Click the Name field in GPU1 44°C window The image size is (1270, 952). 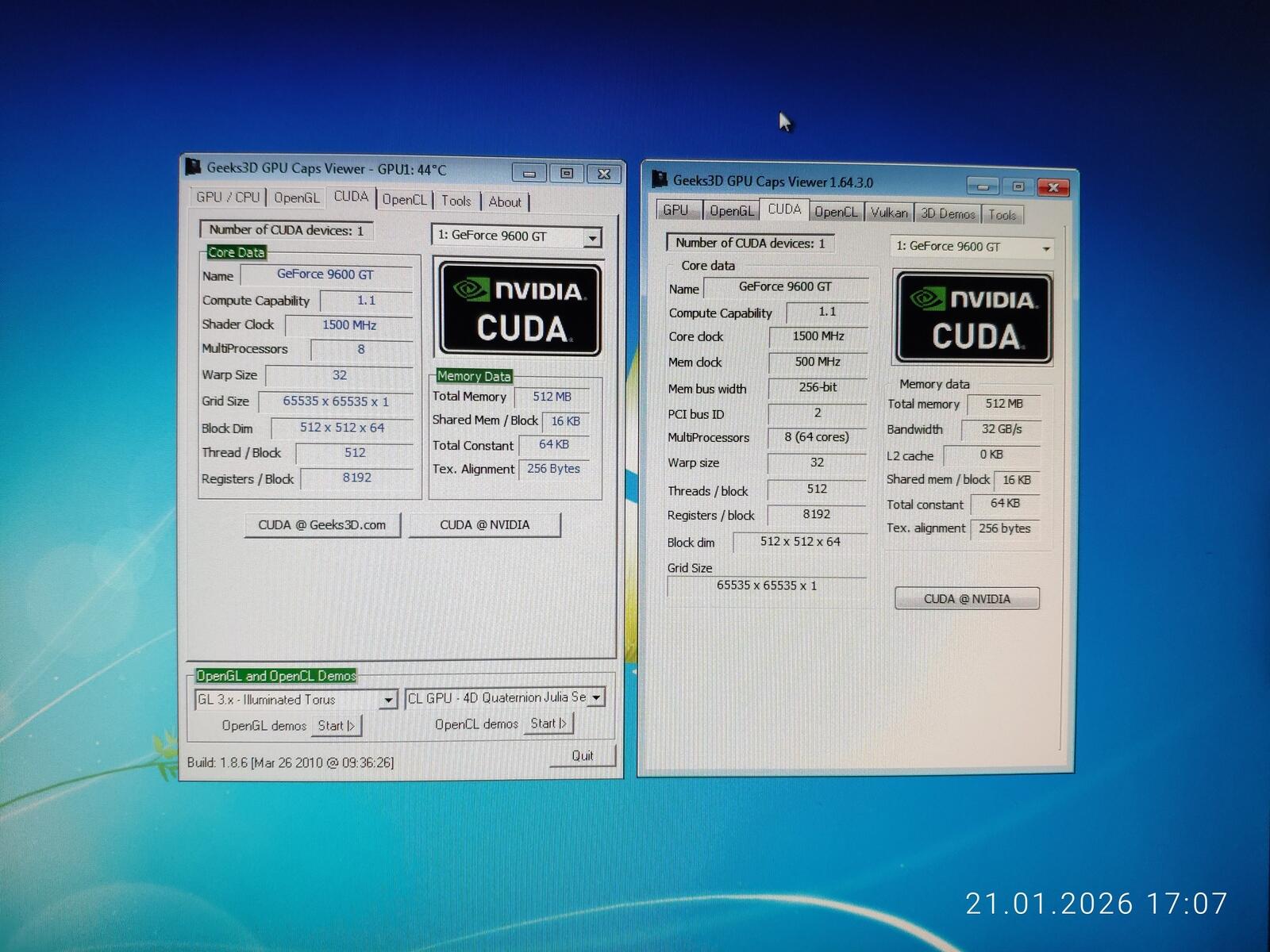pyautogui.click(x=326, y=274)
